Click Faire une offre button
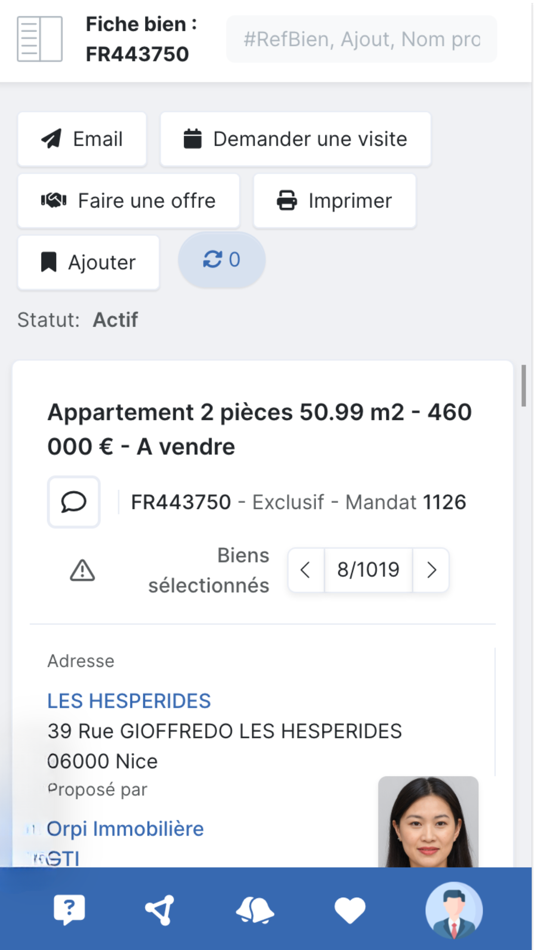Image resolution: width=534 pixels, height=950 pixels. [x=128, y=201]
